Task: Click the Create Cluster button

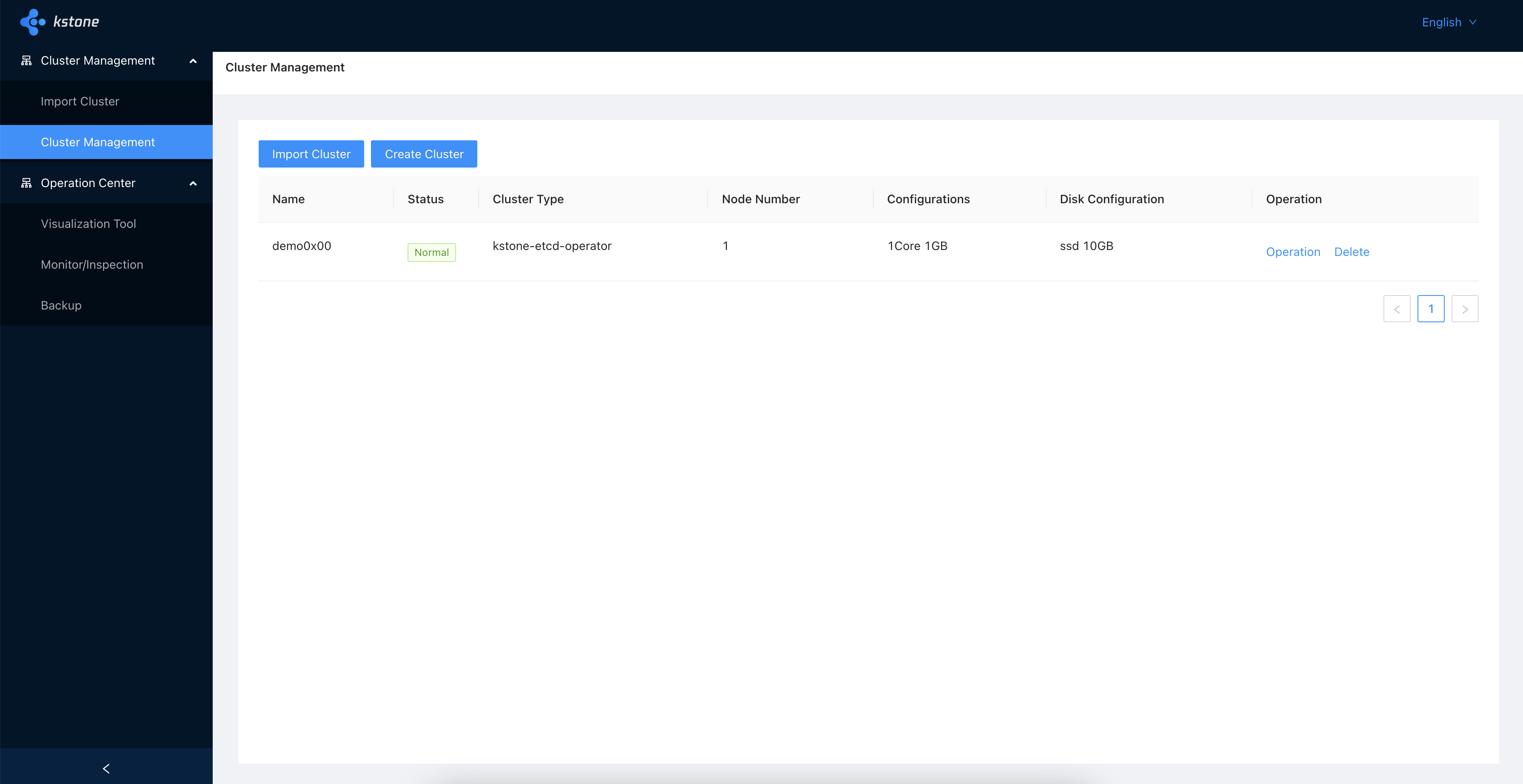Action: pyautogui.click(x=424, y=153)
